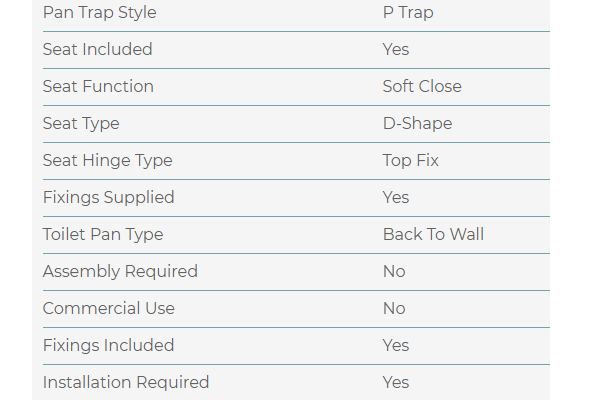Click the "Seat Included" row label
600x400 pixels.
97,49
